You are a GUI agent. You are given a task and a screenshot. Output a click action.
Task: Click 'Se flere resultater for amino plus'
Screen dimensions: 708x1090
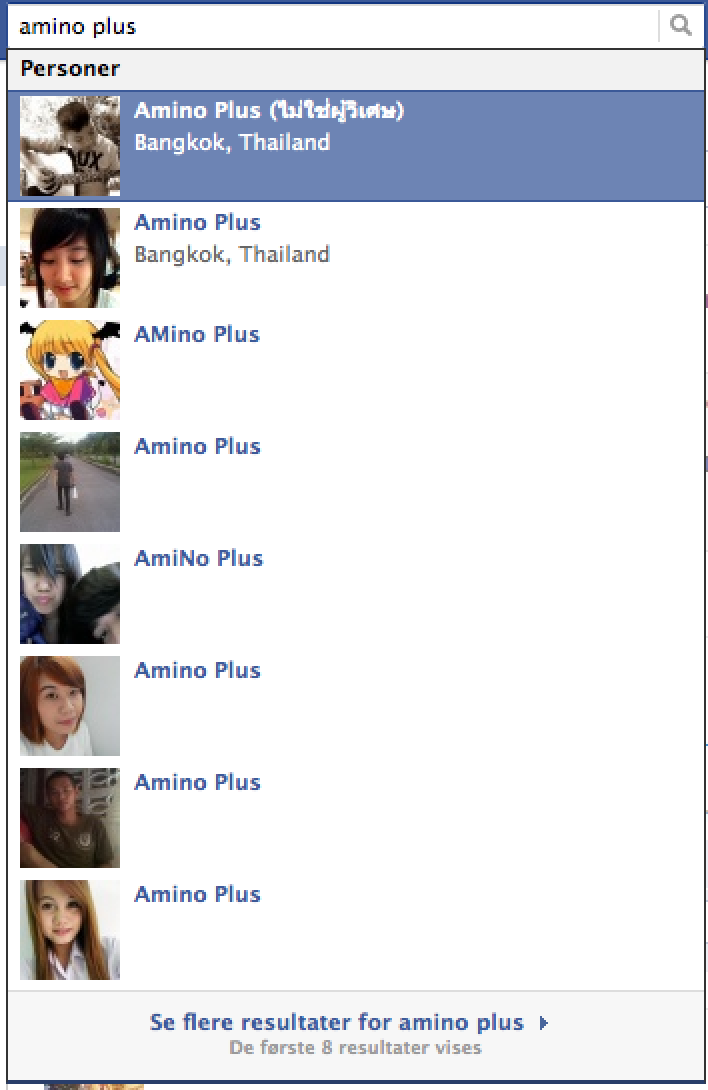tap(337, 1023)
